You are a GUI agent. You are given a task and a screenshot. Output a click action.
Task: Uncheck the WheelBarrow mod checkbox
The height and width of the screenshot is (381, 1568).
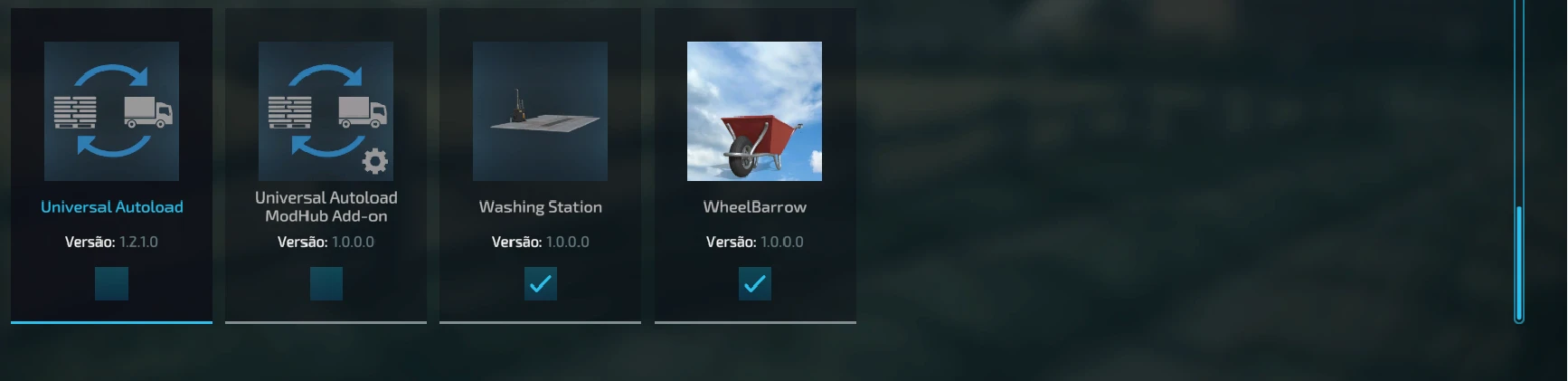(x=754, y=284)
